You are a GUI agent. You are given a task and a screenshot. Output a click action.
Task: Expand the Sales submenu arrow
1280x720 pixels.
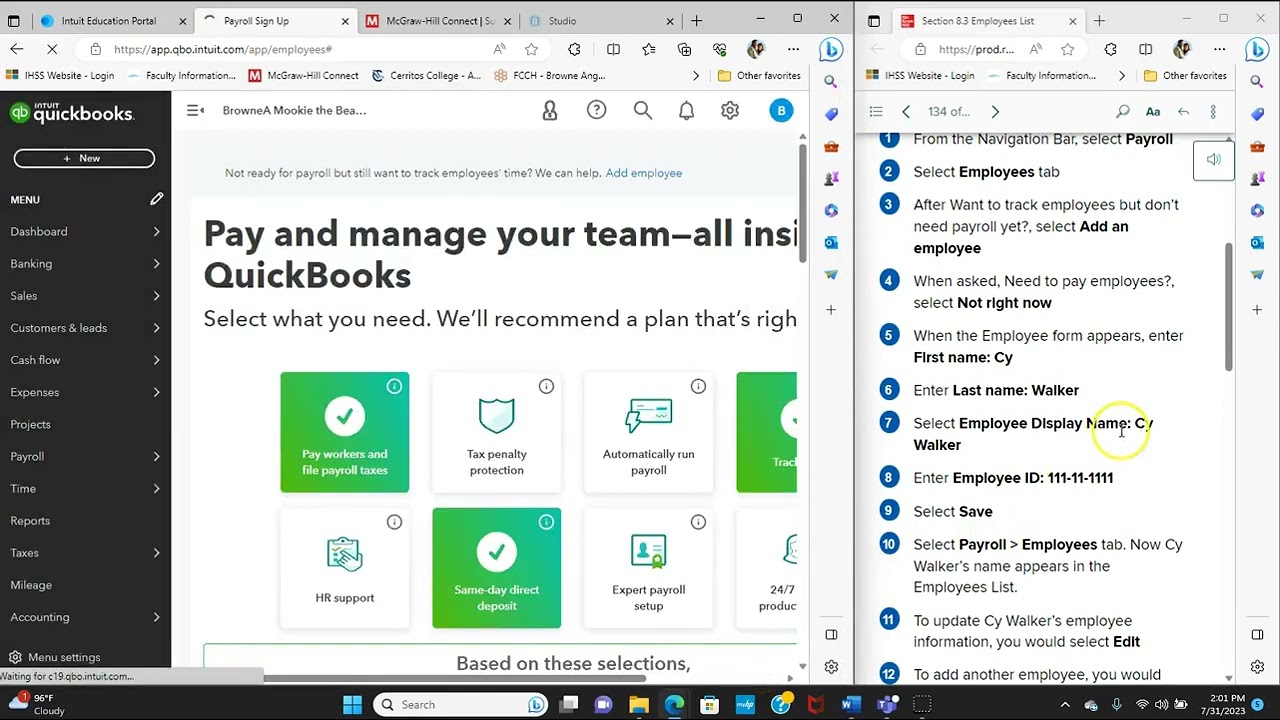[x=156, y=296]
